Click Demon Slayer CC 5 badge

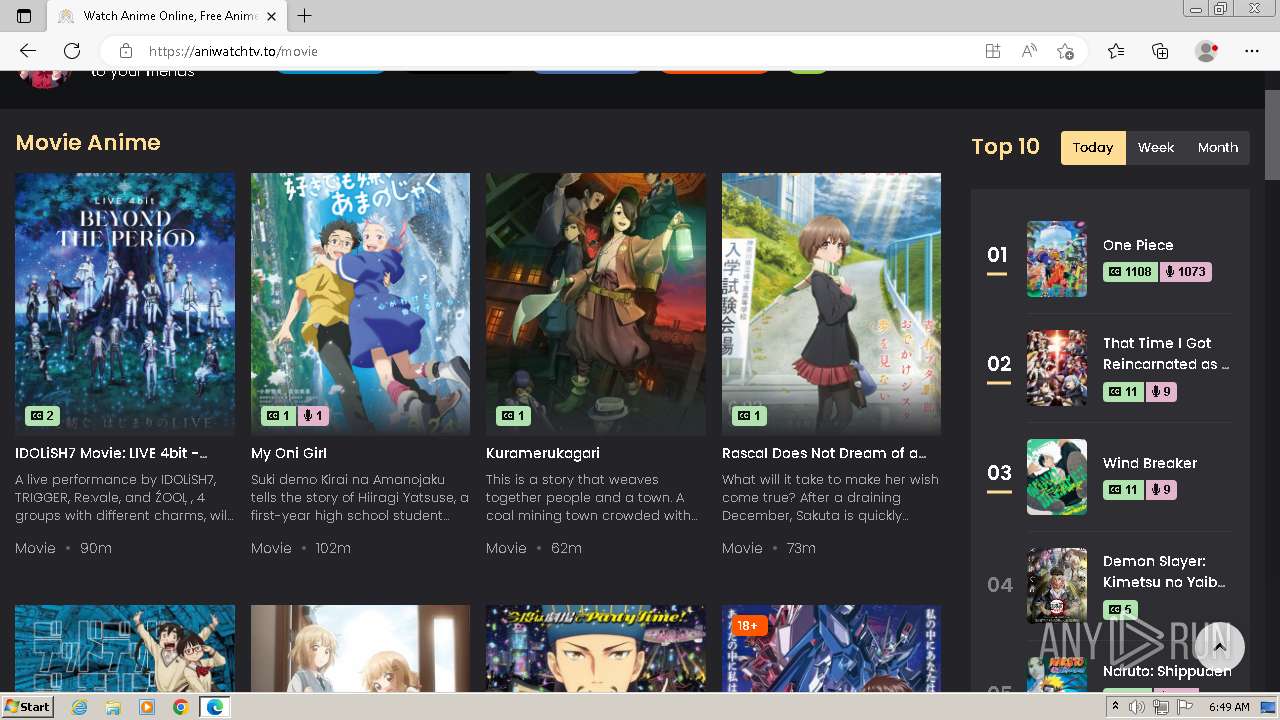coord(1120,609)
